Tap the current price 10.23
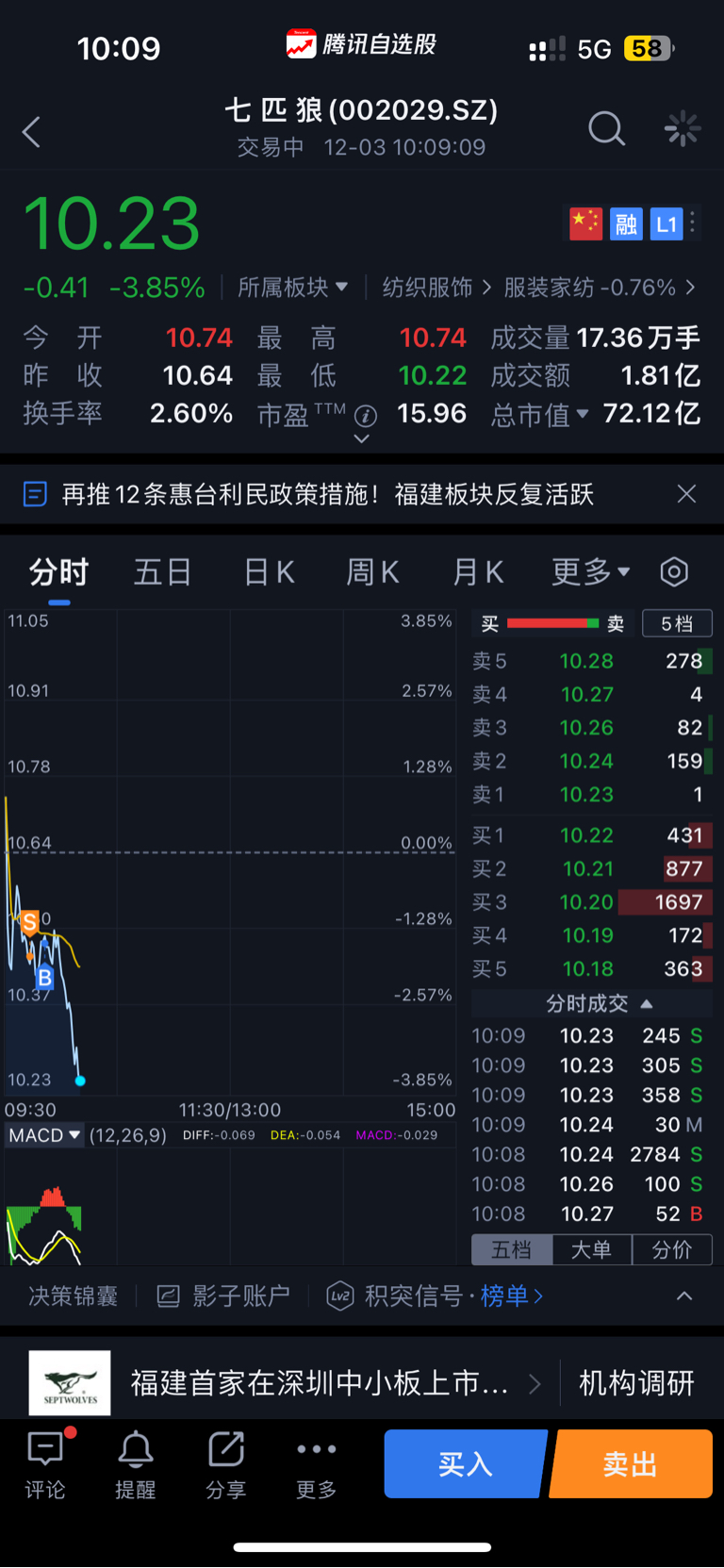This screenshot has width=724, height=1568. click(x=111, y=224)
